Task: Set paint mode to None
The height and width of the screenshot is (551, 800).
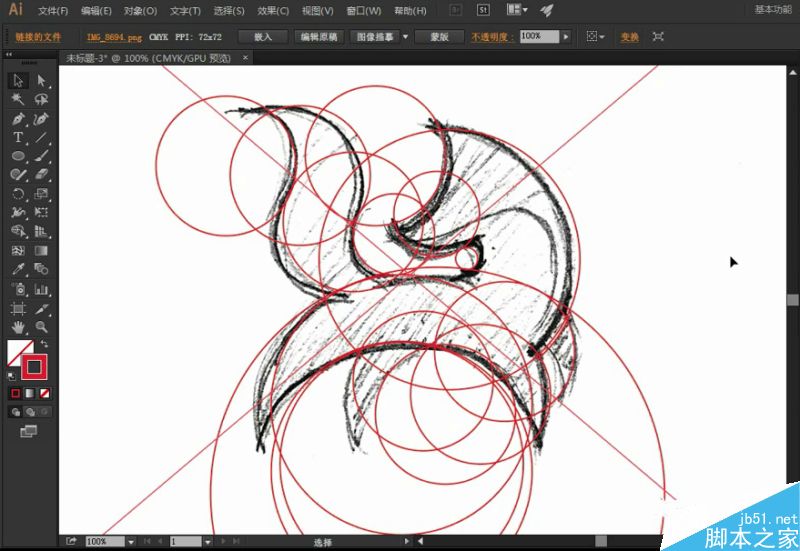Action: coord(44,393)
